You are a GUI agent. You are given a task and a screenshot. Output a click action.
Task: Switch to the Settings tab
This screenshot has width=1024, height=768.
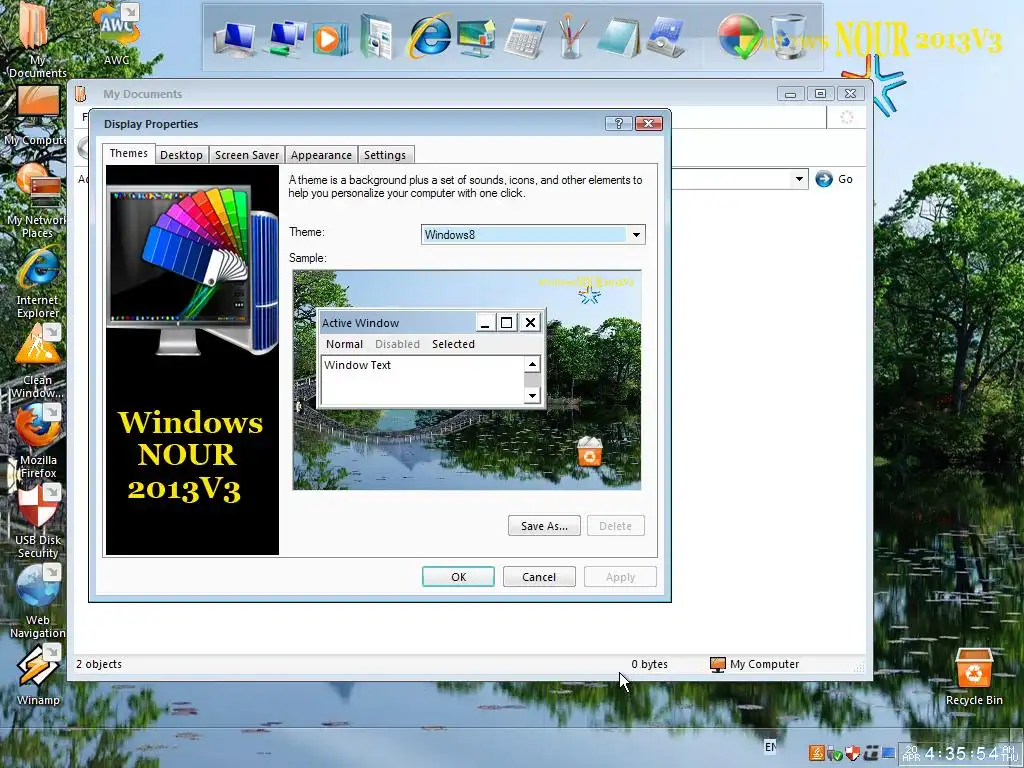(385, 155)
